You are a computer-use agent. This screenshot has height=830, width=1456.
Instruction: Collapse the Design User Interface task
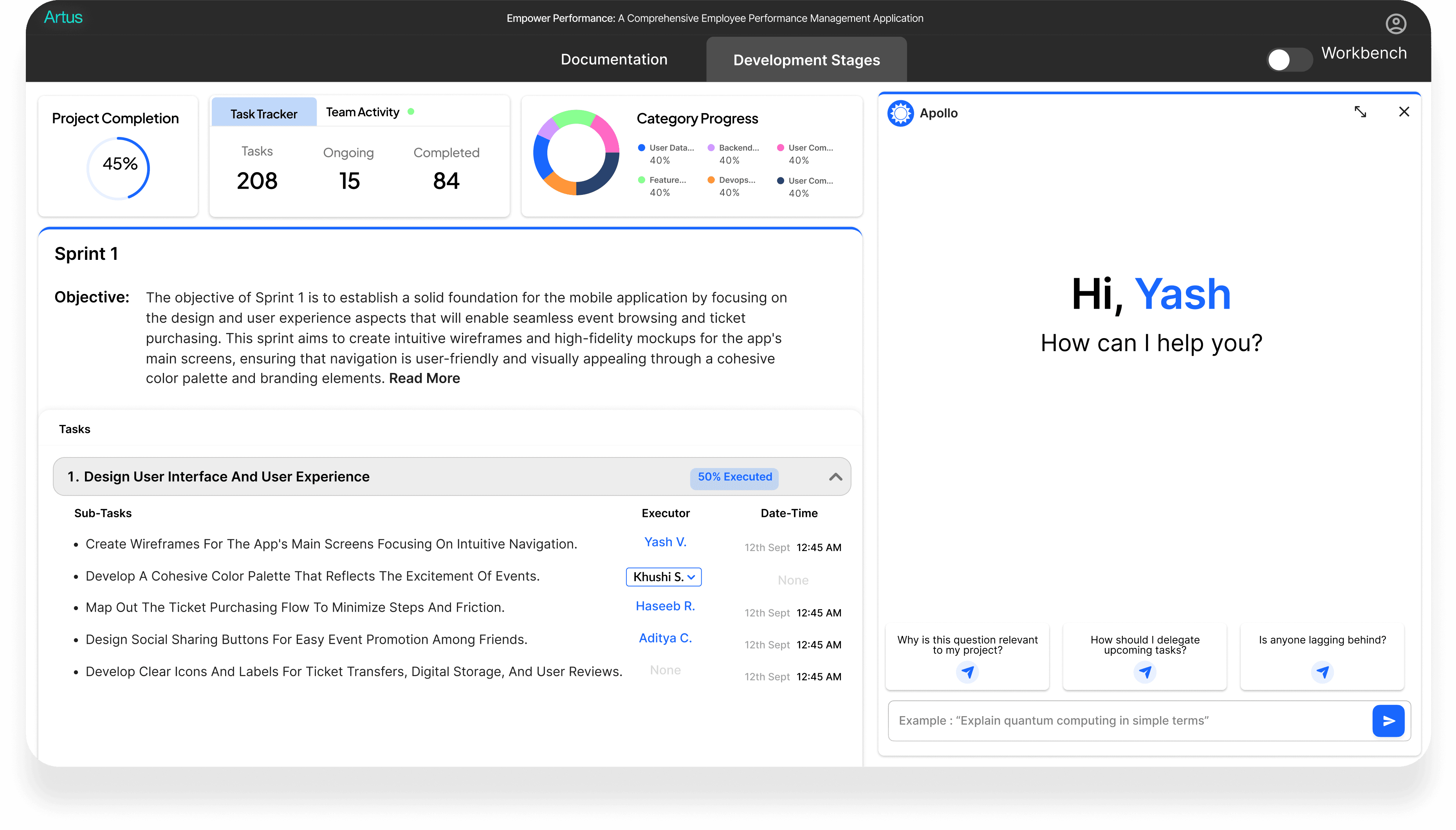coord(835,477)
